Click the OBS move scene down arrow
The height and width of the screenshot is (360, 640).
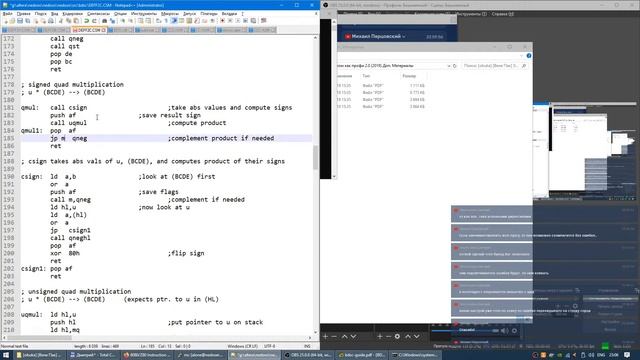coord(353,336)
